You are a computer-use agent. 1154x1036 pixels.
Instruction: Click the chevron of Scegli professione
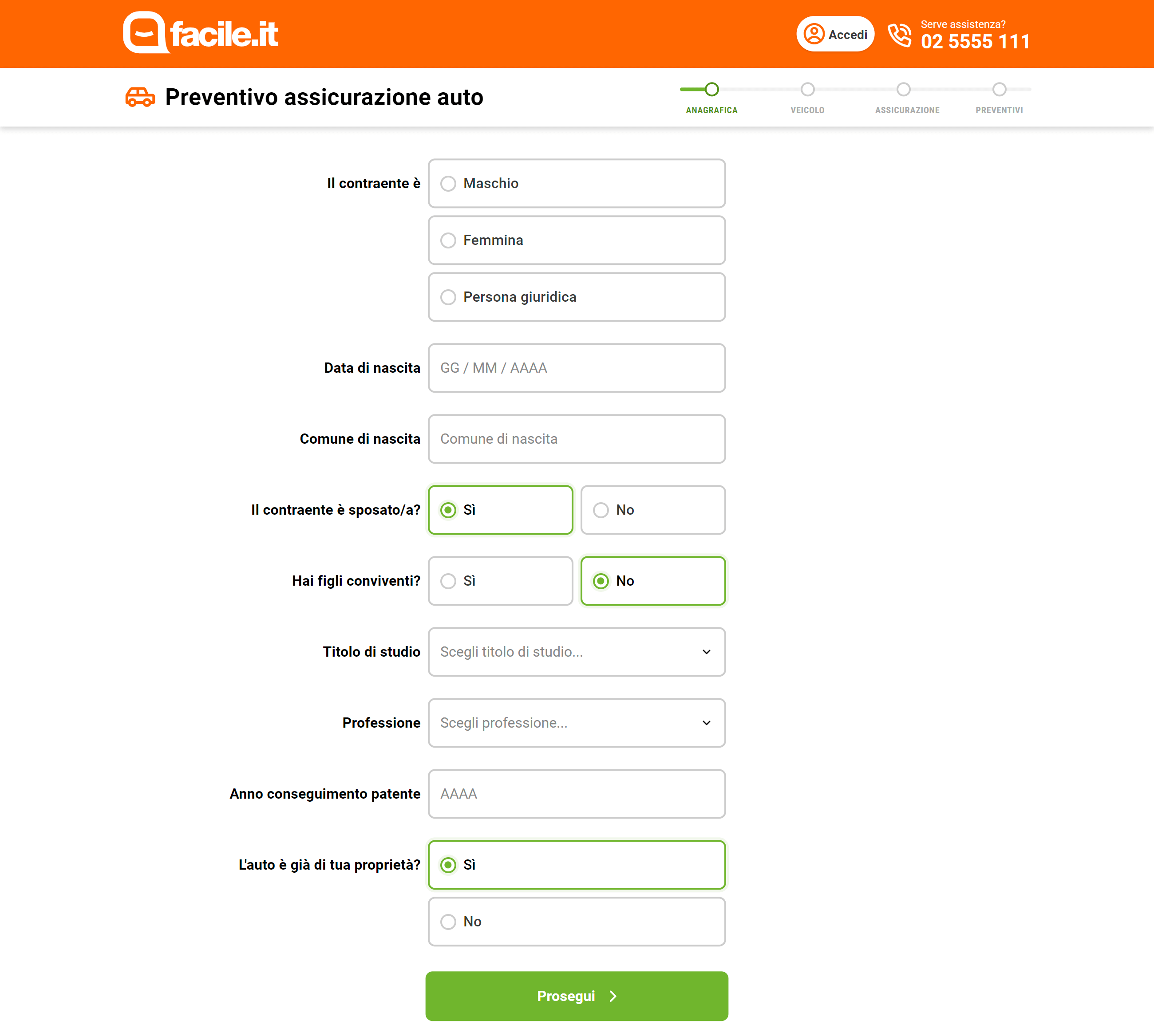pyautogui.click(x=706, y=723)
